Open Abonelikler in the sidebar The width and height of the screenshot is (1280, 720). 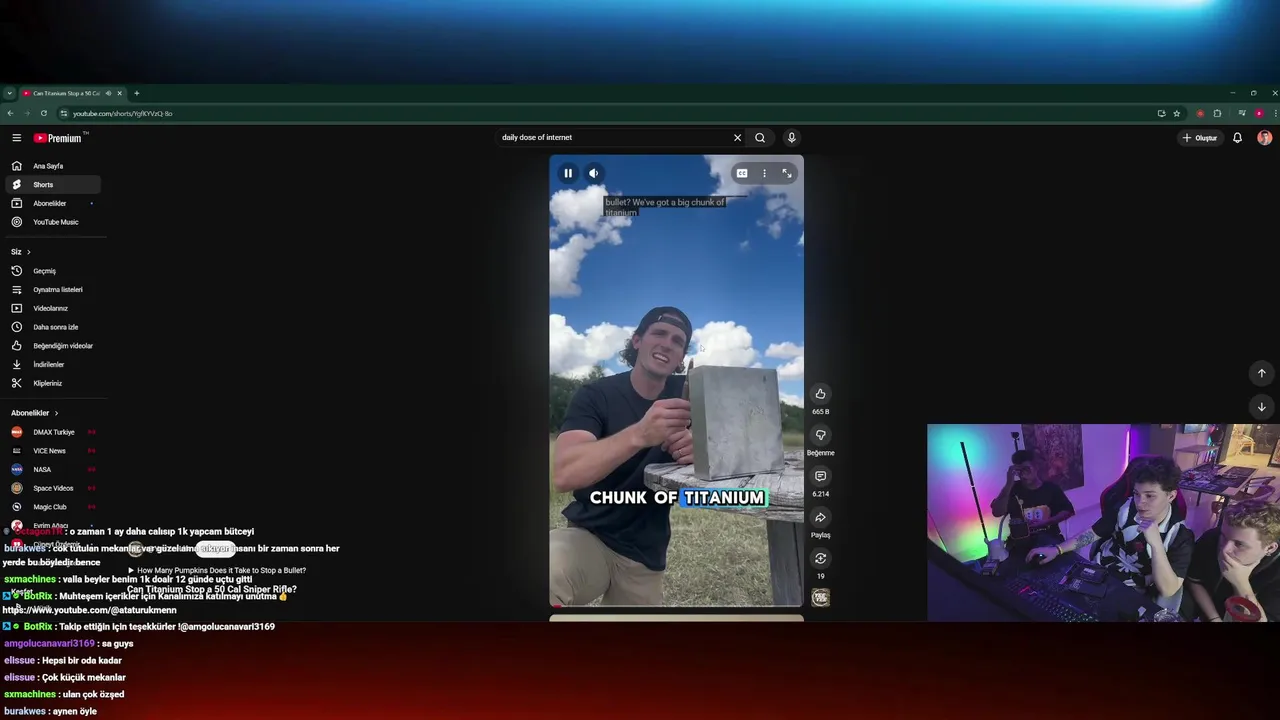point(53,203)
